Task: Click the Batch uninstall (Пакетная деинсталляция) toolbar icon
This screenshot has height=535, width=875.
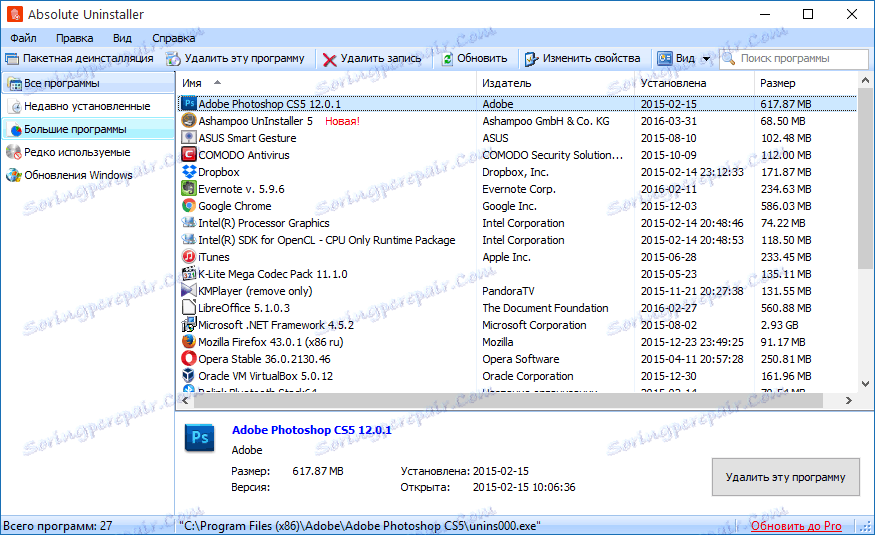Action: 12,59
